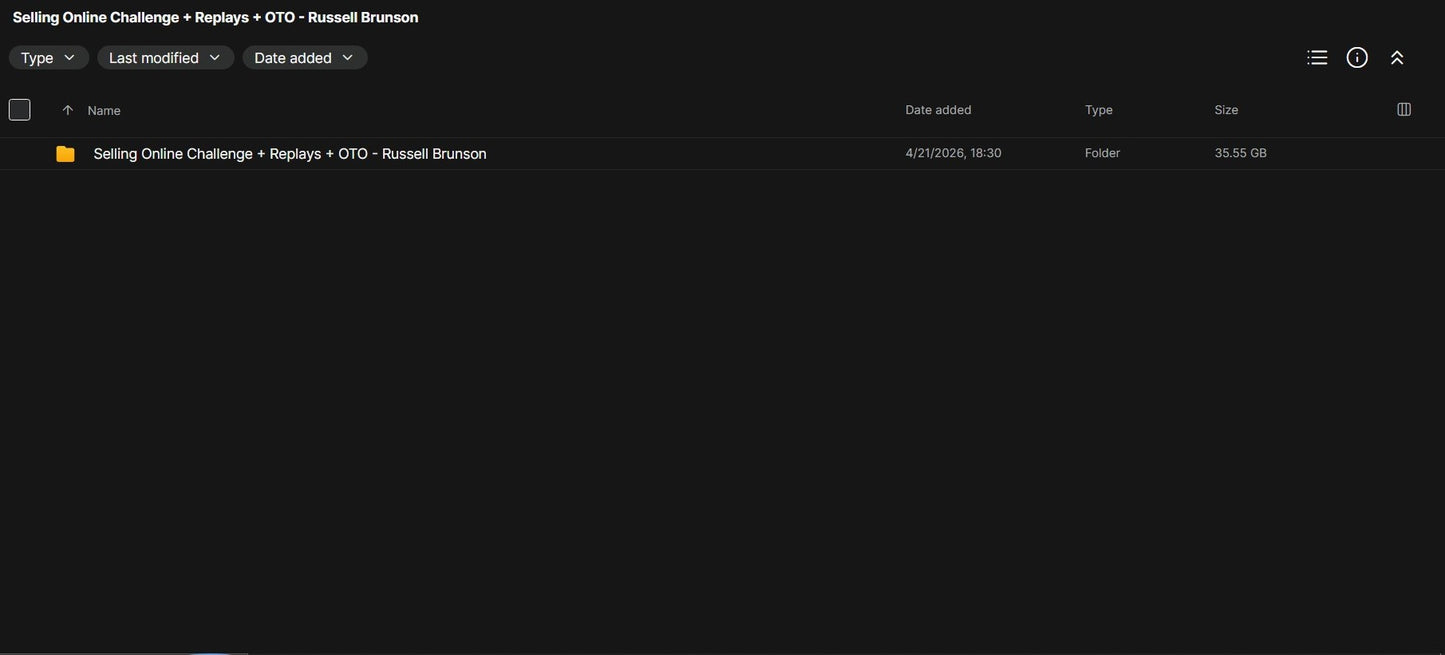Toggle ascending sort arrow next to Name
1445x655 pixels.
(68, 110)
